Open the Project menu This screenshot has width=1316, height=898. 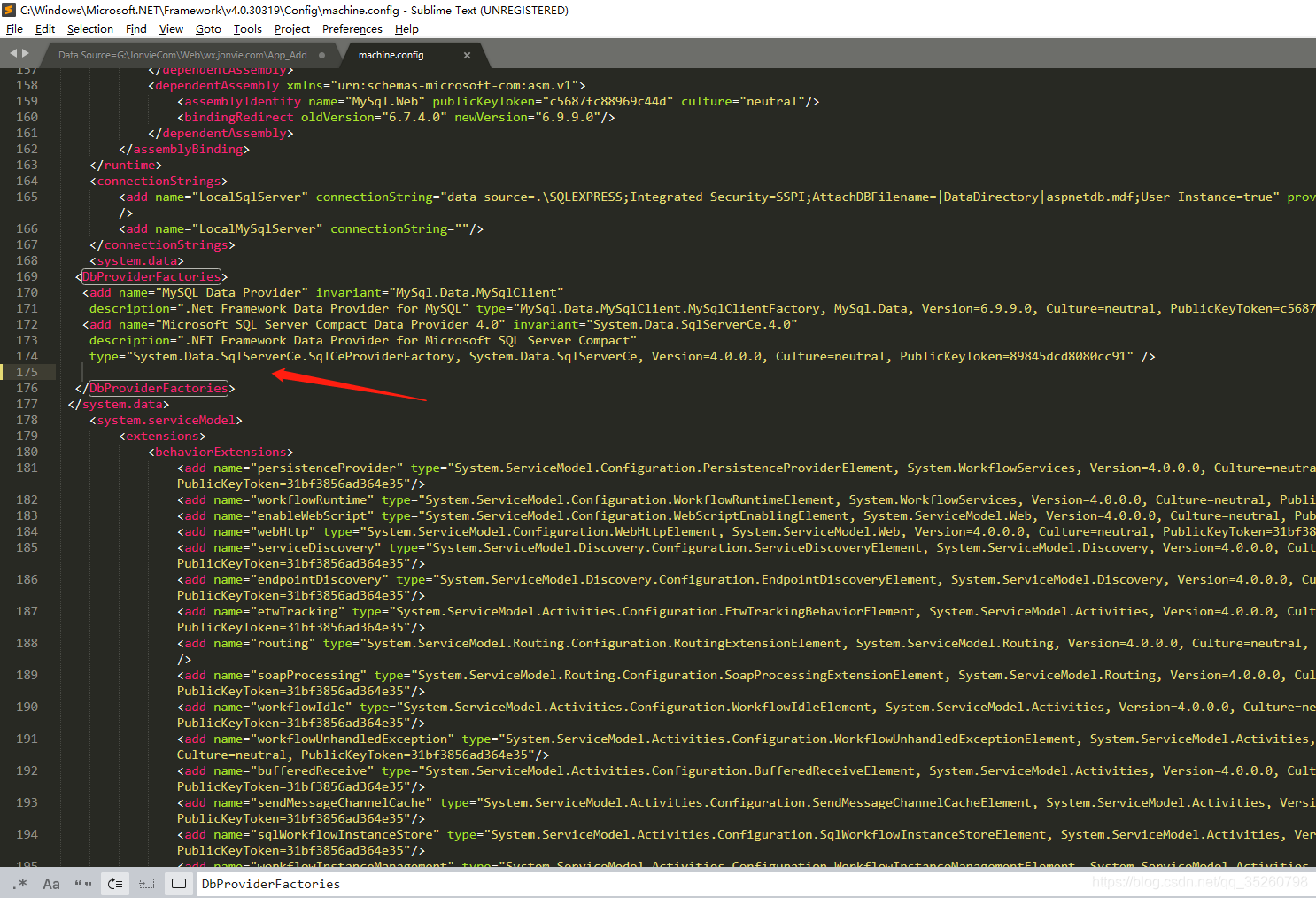pos(292,29)
